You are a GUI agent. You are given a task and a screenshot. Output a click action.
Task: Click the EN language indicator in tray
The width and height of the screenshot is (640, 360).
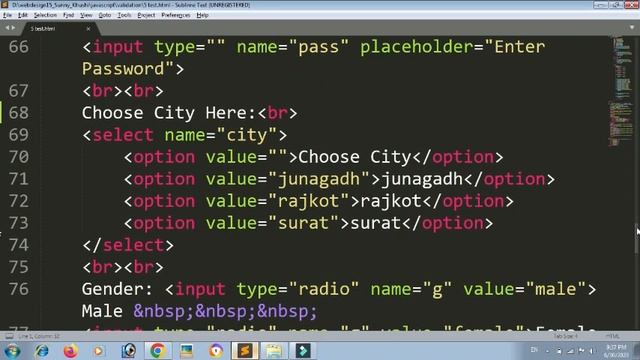pyautogui.click(x=534, y=350)
